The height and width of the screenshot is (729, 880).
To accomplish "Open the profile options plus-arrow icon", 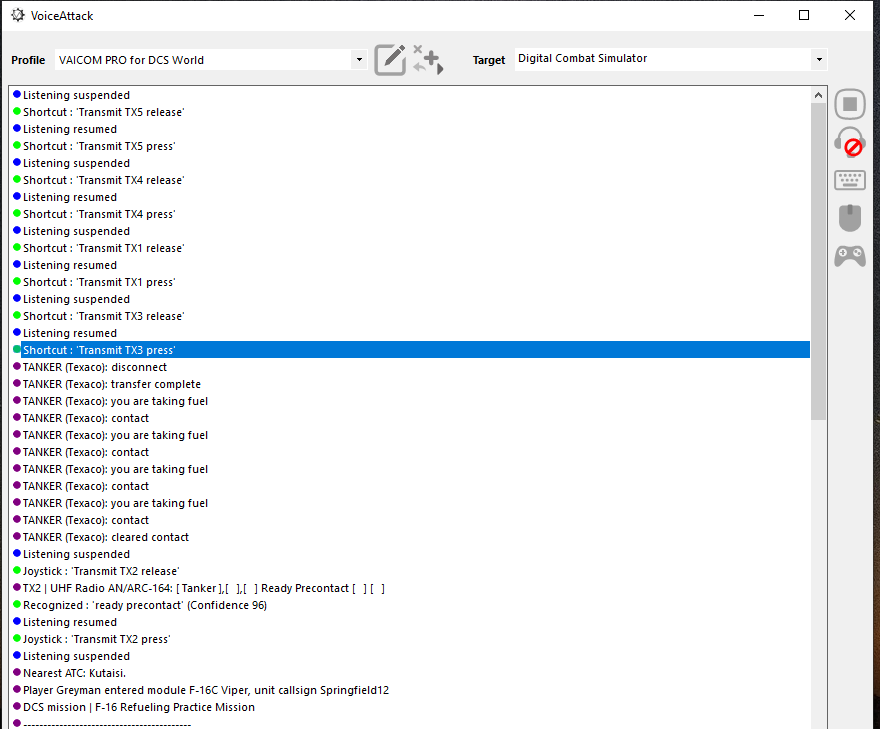I will [428, 59].
